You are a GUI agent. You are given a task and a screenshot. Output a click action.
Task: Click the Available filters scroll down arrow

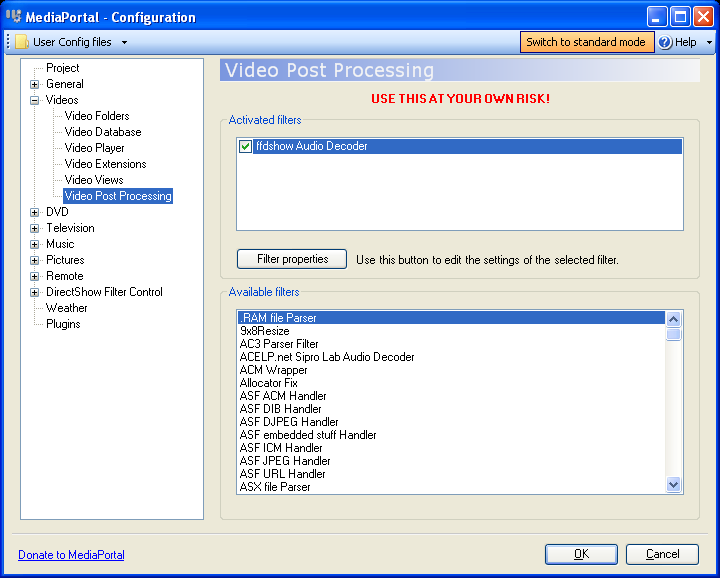click(674, 484)
